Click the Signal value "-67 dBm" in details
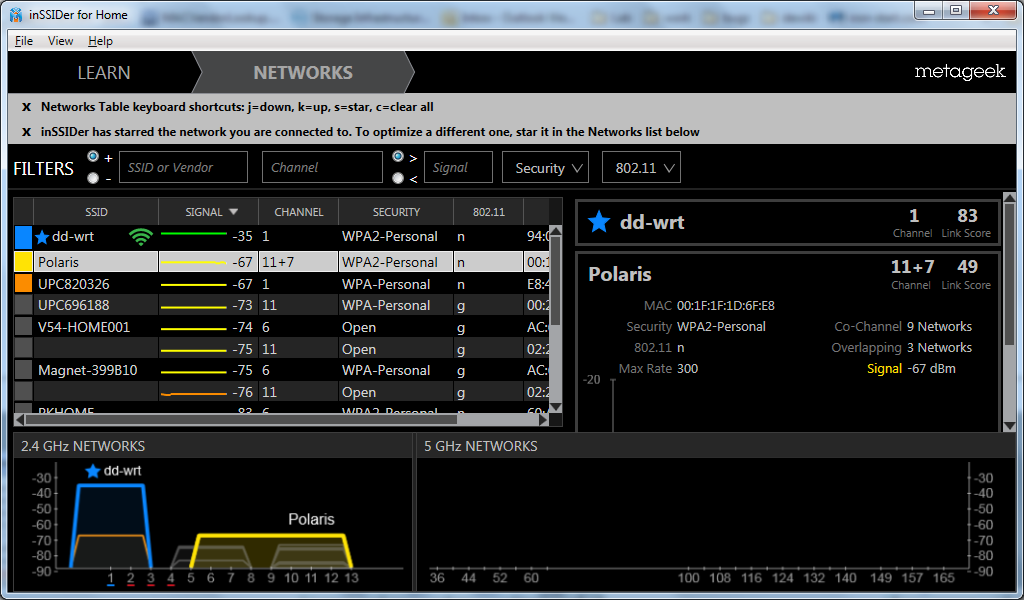The height and width of the screenshot is (600, 1024). [x=931, y=368]
